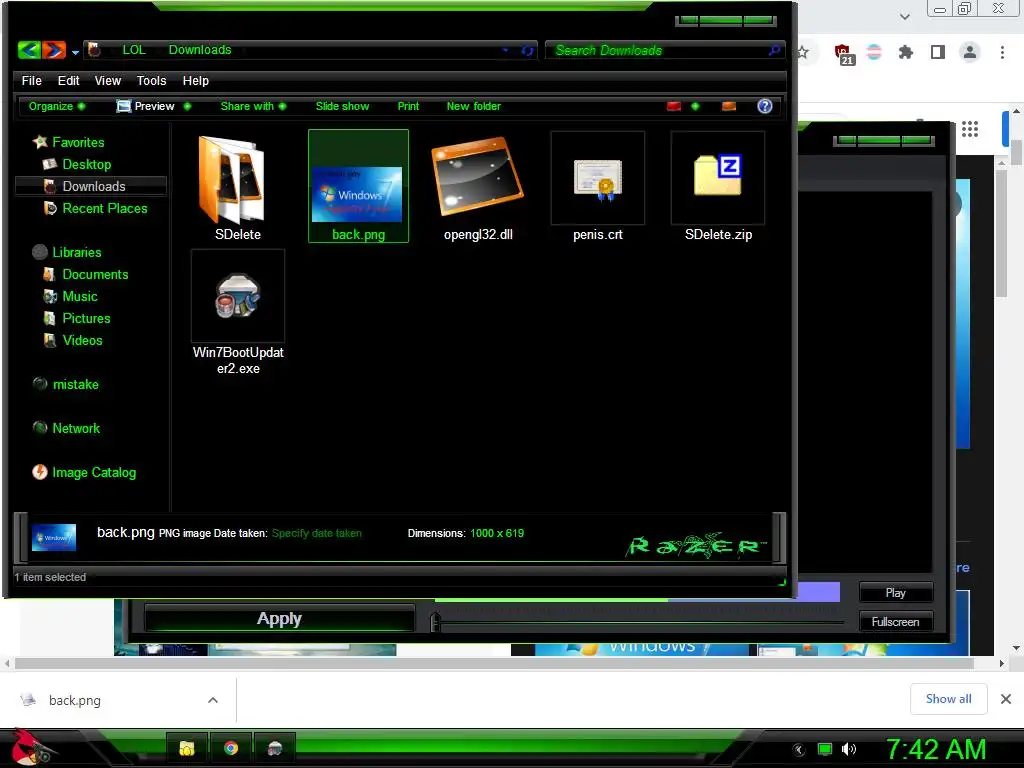Click the Chrome side panel icon
The width and height of the screenshot is (1024, 768).
pos(938,52)
